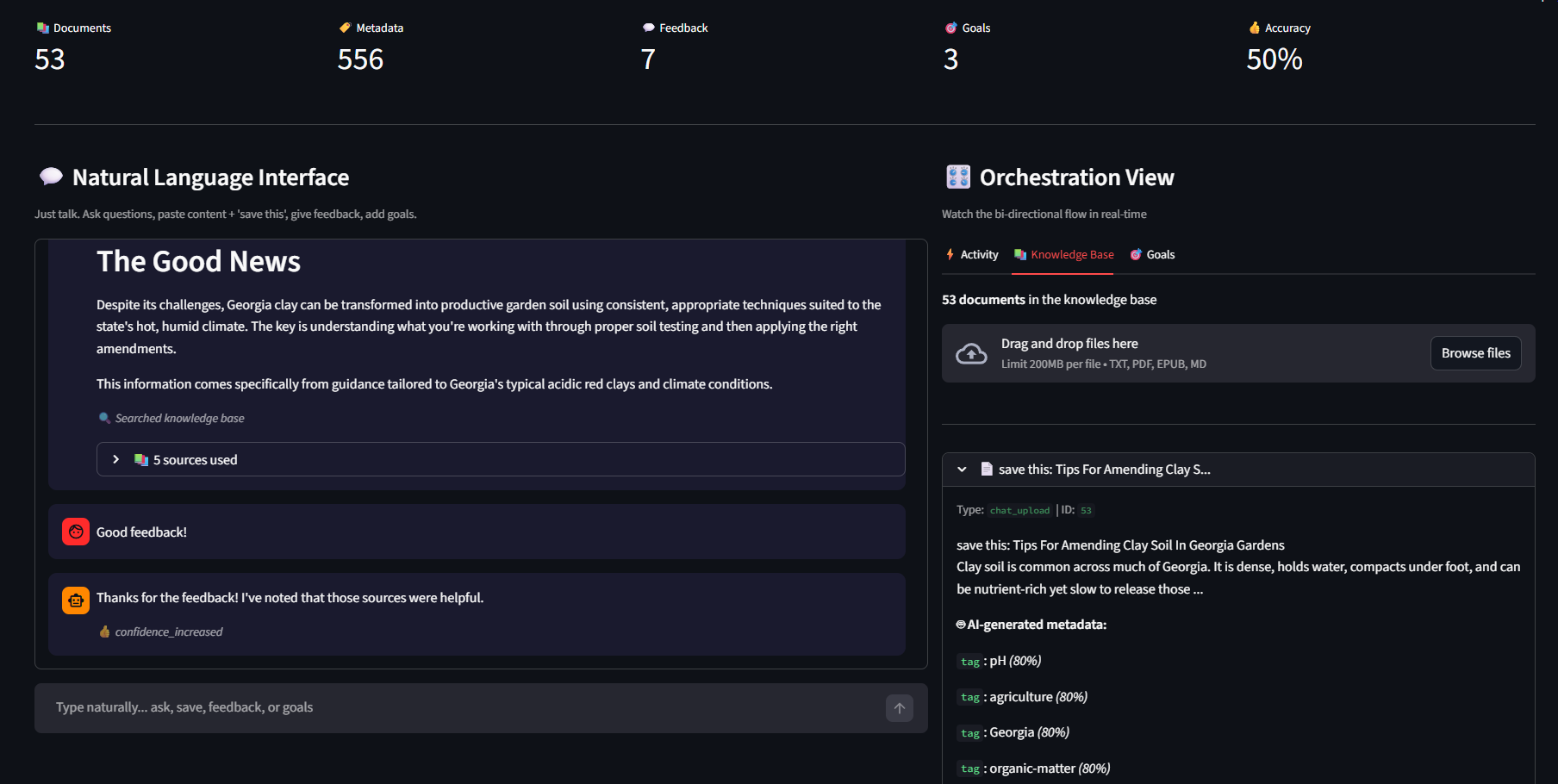Click the document icon on the 'save this' card
The width and height of the screenshot is (1558, 784).
pyautogui.click(x=987, y=469)
